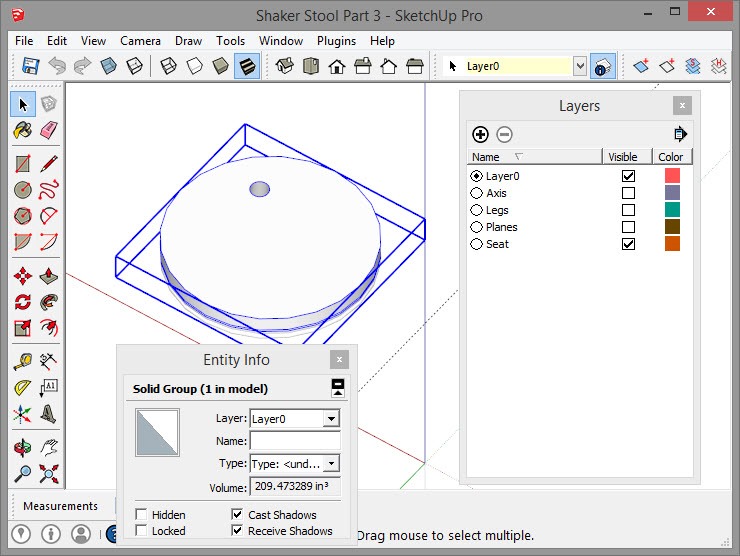Select the Paint Bucket tool

(22, 131)
